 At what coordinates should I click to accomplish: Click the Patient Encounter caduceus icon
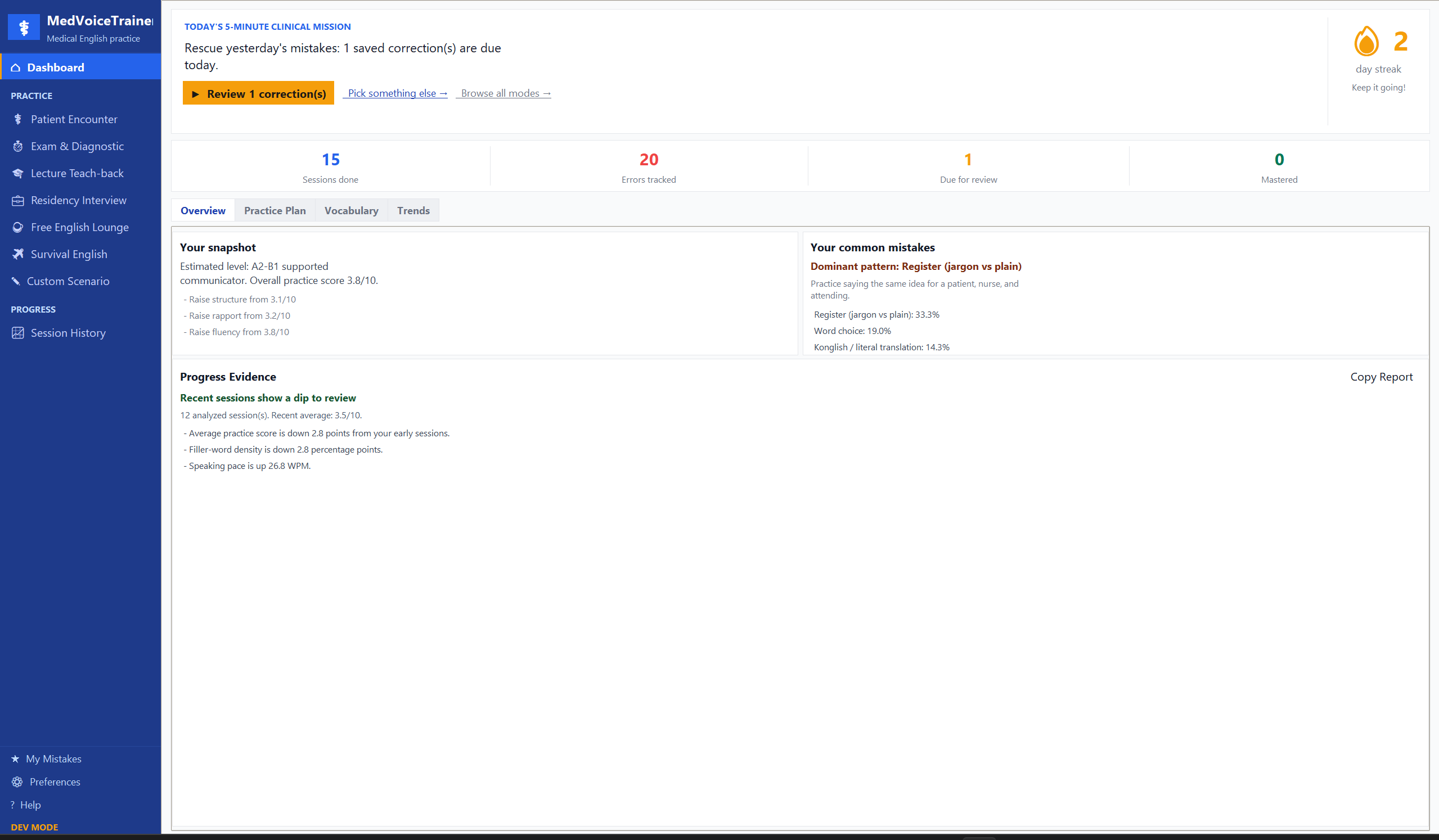[17, 119]
